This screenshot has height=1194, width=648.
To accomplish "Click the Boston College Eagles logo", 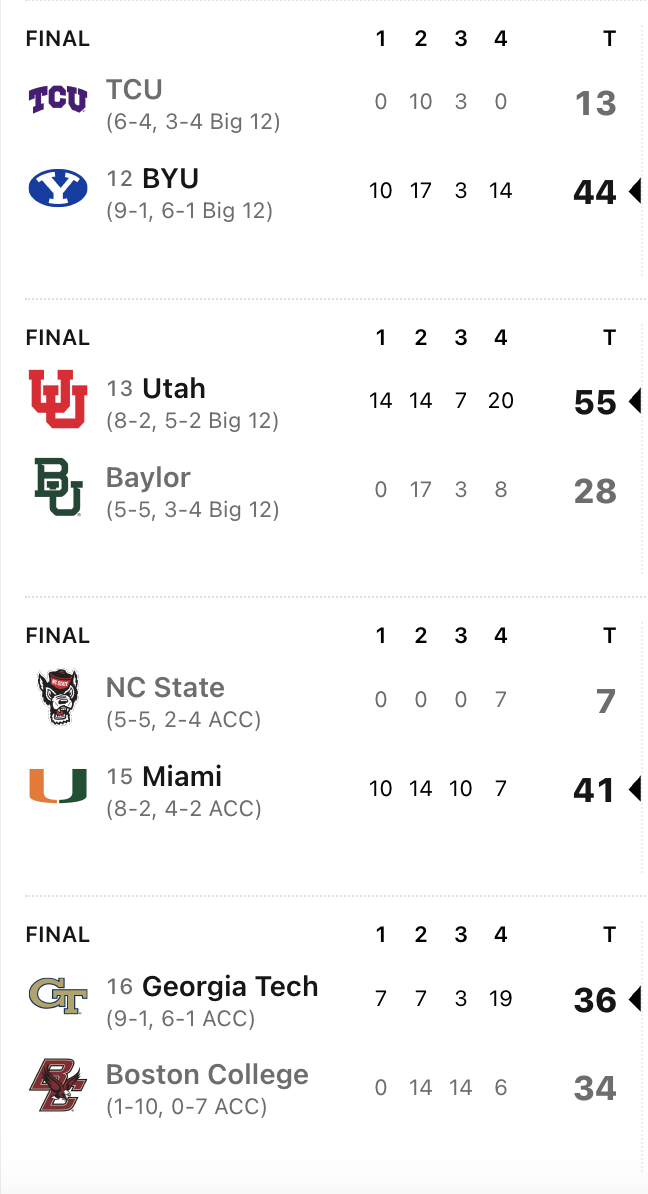I will pyautogui.click(x=57, y=1086).
